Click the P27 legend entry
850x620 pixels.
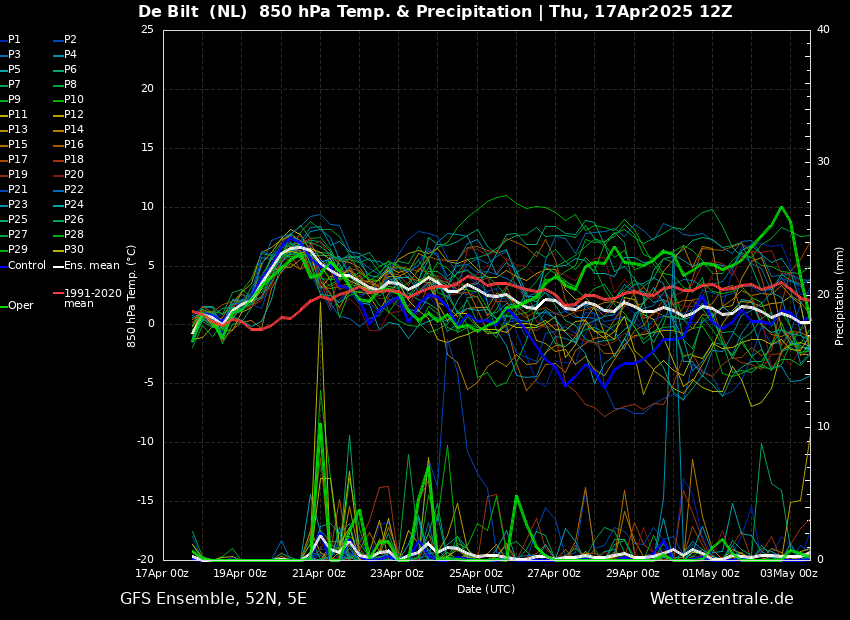[x=18, y=235]
